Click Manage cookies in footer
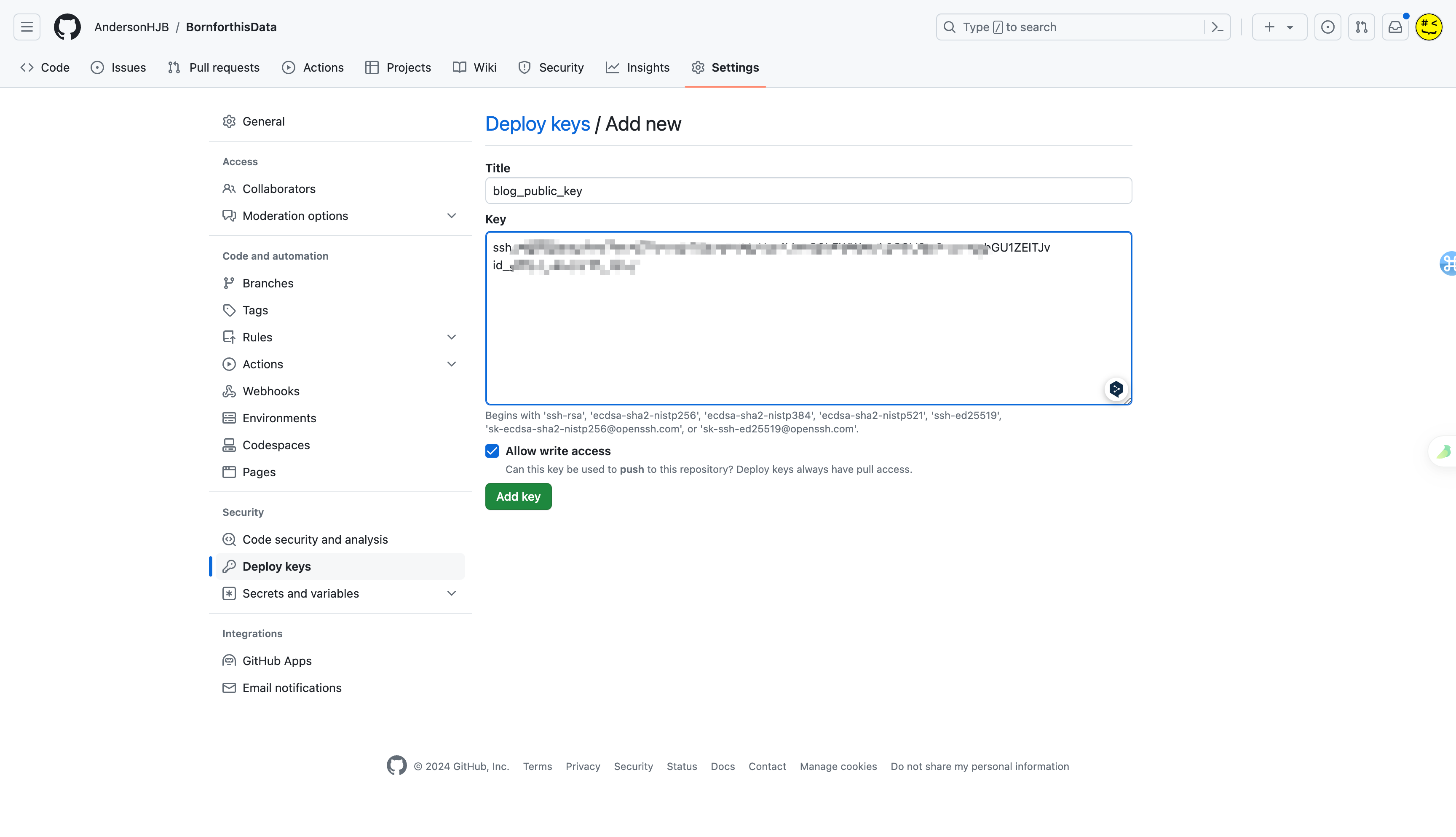 (838, 766)
